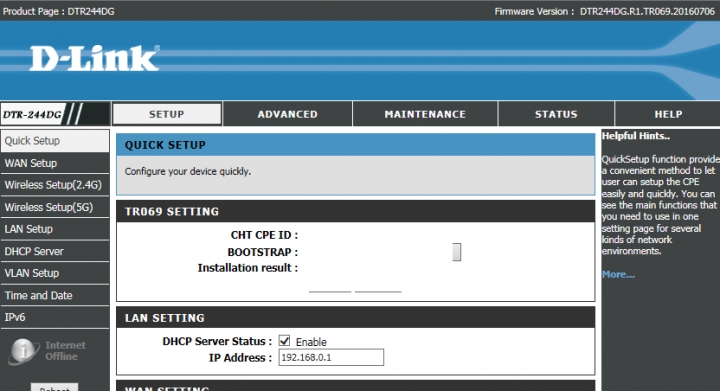Viewport: 720px width, 391px height.
Task: Select Quick Setup in sidebar
Action: pos(55,140)
